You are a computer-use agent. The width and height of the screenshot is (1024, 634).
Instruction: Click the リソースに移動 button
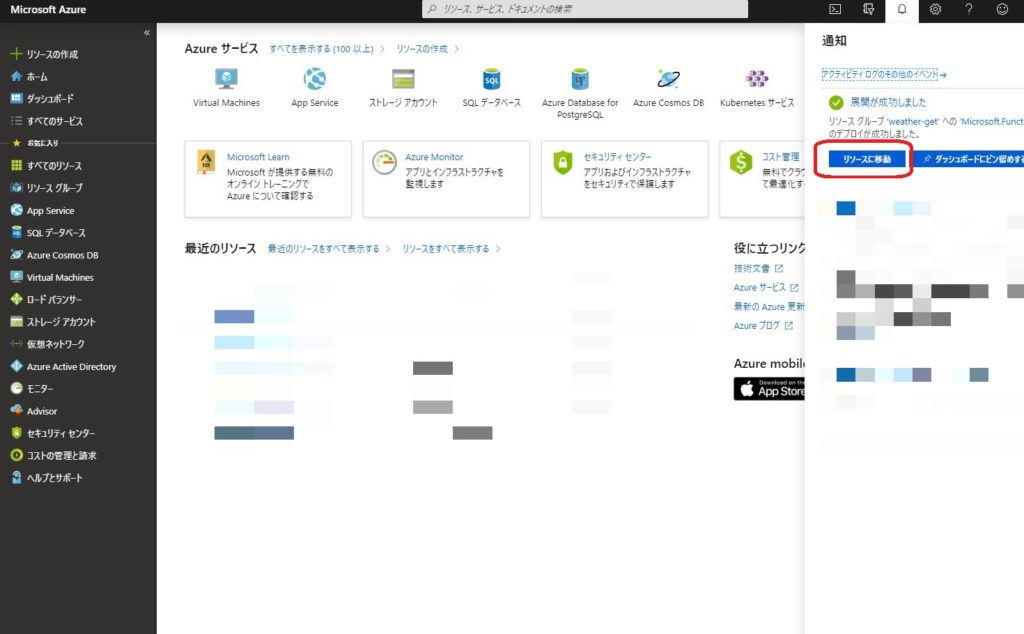point(867,159)
